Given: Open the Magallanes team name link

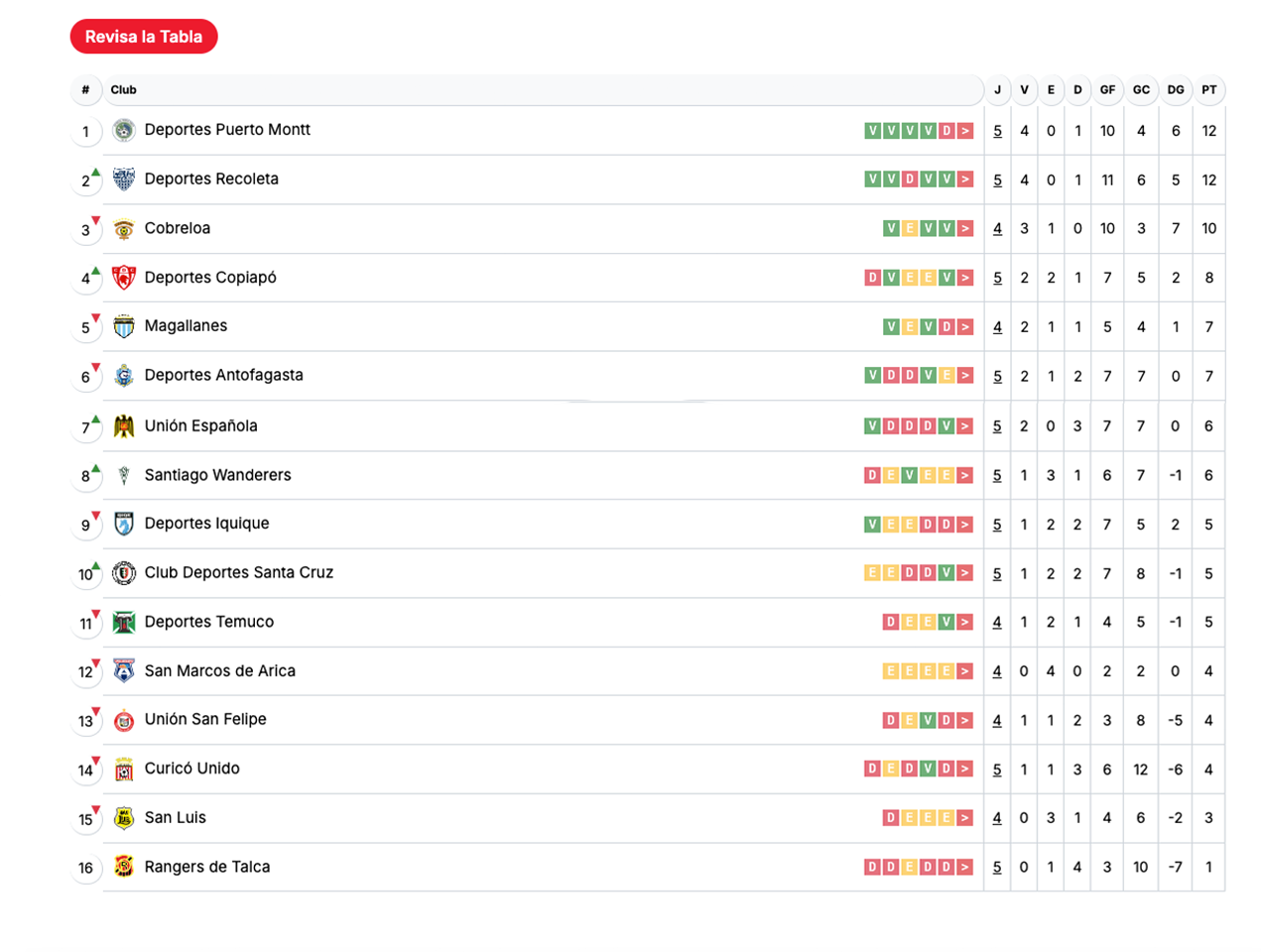Looking at the screenshot, I should click(x=186, y=326).
